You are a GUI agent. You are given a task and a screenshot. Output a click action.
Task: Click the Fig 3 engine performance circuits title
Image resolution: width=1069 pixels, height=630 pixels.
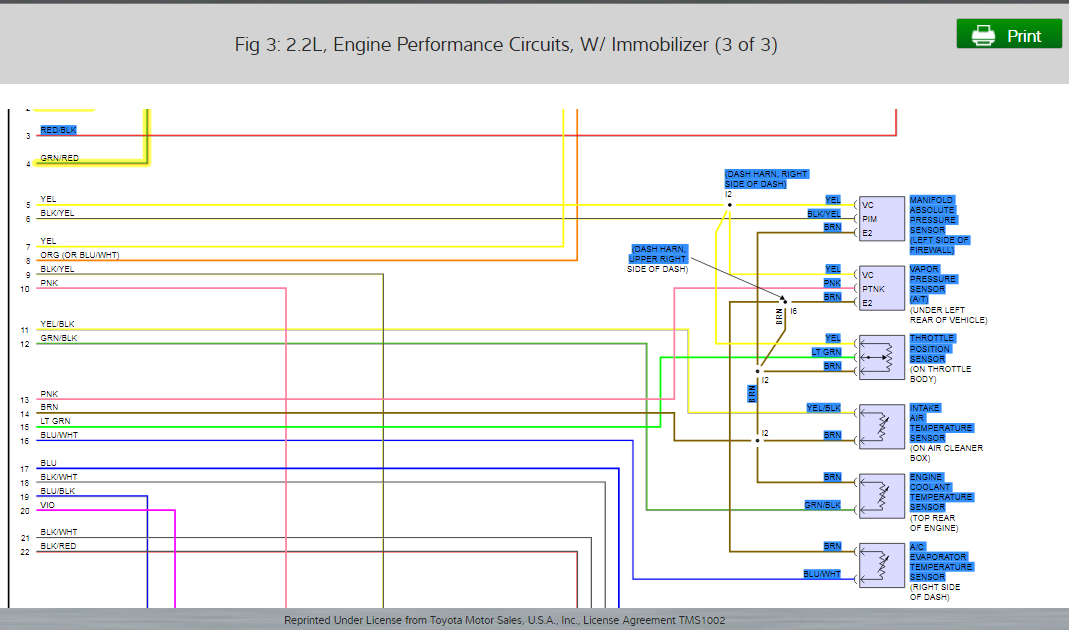505,44
